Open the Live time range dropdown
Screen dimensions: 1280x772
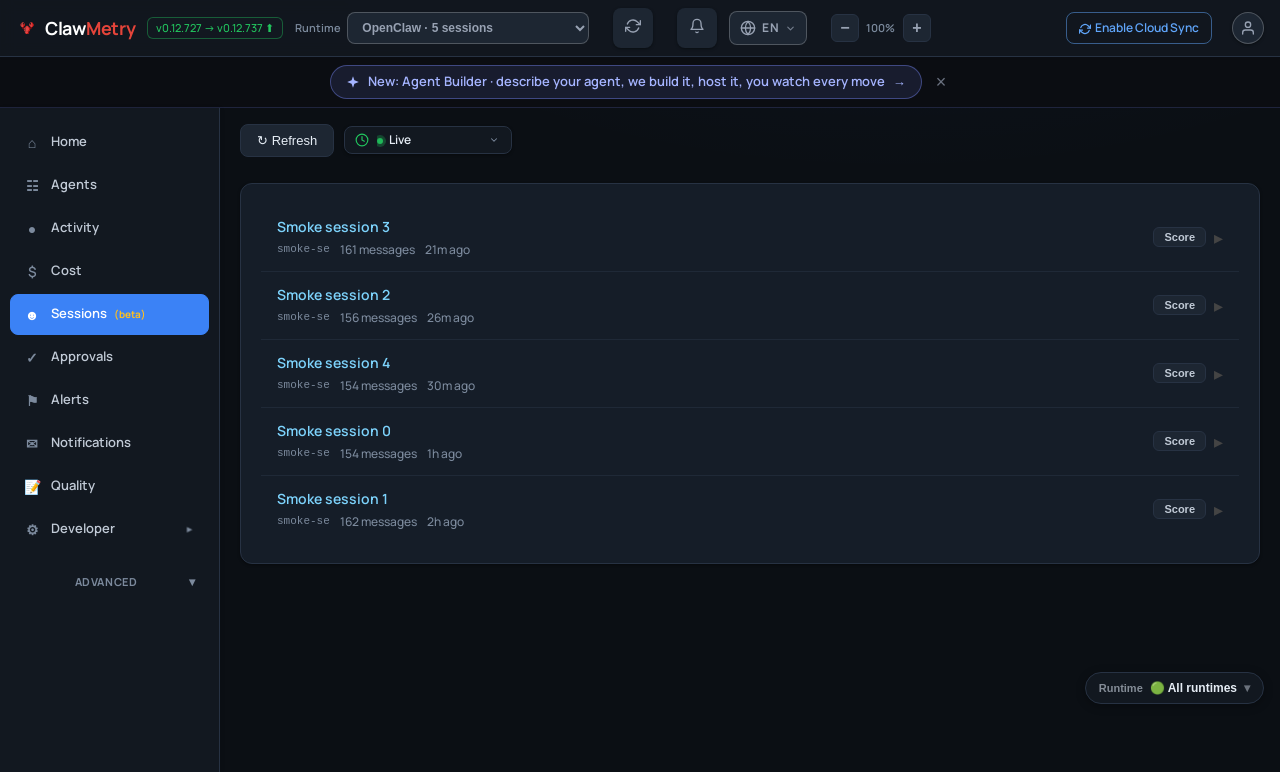[x=428, y=140]
